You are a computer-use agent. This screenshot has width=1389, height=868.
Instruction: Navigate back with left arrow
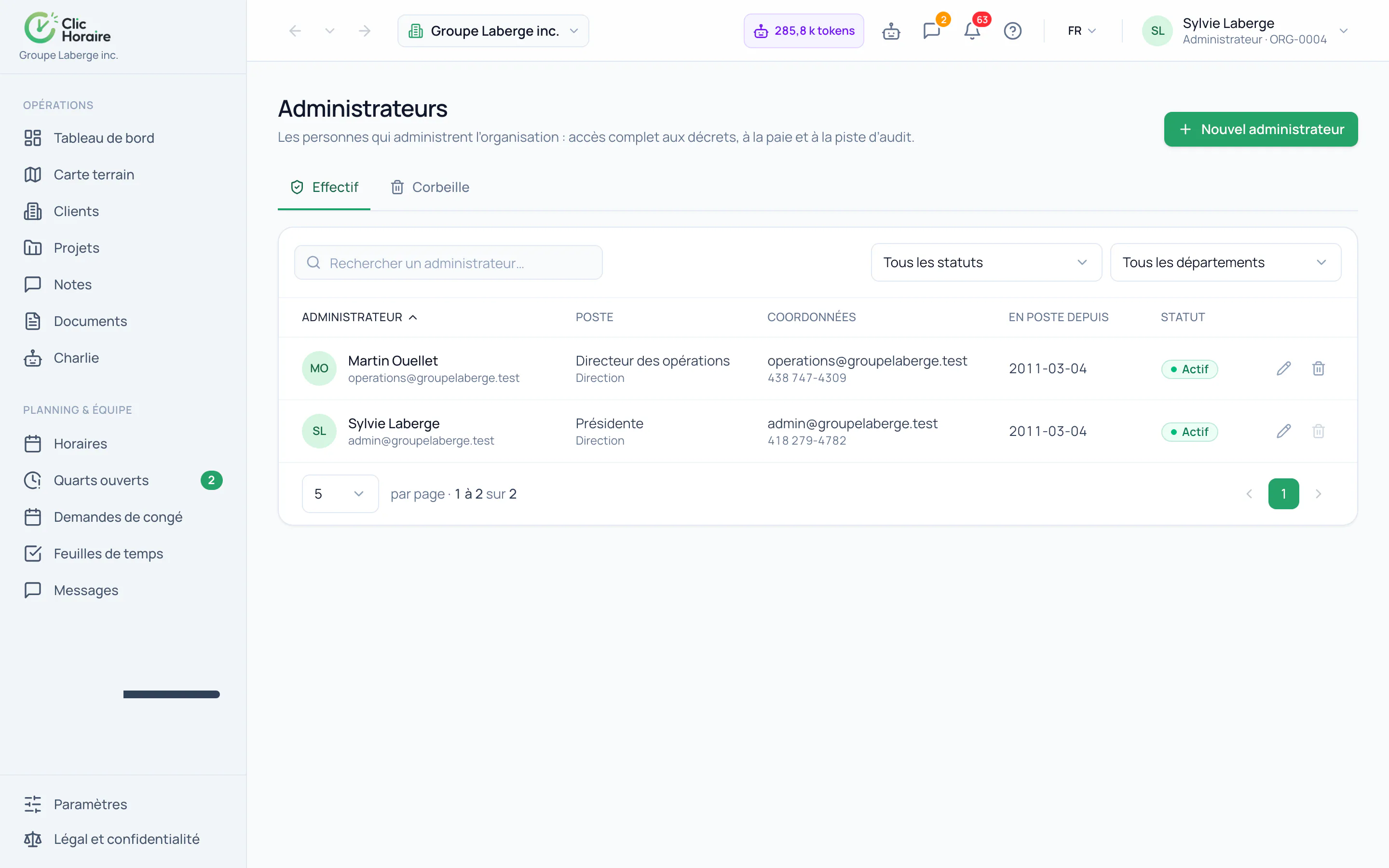point(295,31)
